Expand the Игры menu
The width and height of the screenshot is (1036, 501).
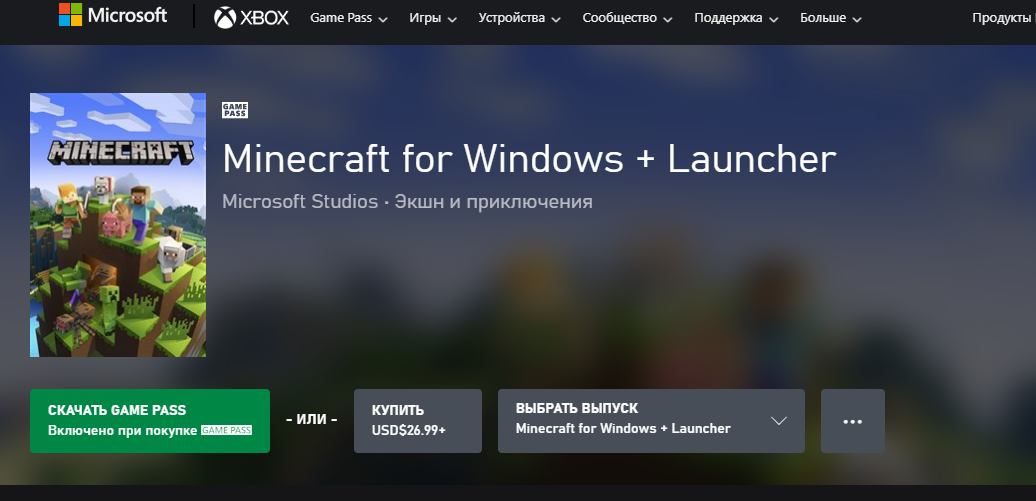(433, 19)
